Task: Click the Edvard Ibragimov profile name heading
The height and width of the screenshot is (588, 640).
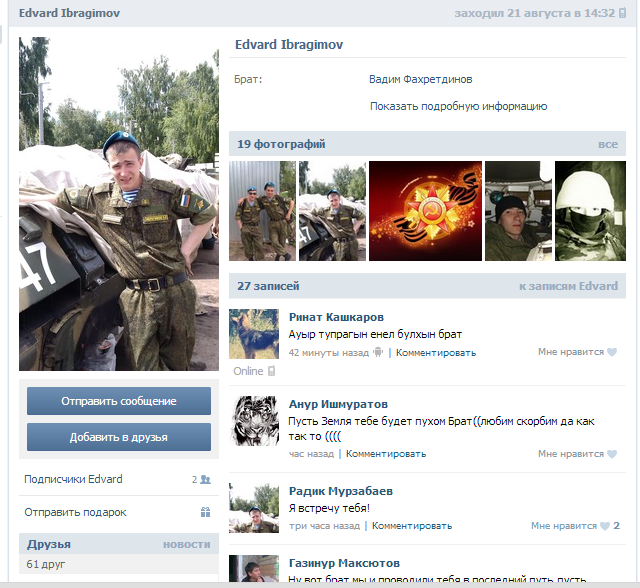Action: tap(289, 44)
